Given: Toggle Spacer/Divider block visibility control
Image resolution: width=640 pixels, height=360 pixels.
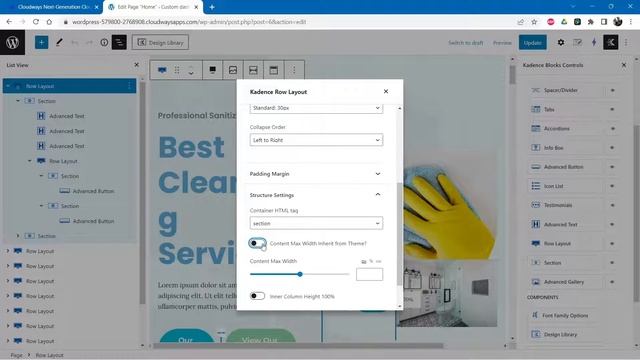Looking at the screenshot, I should 612,90.
